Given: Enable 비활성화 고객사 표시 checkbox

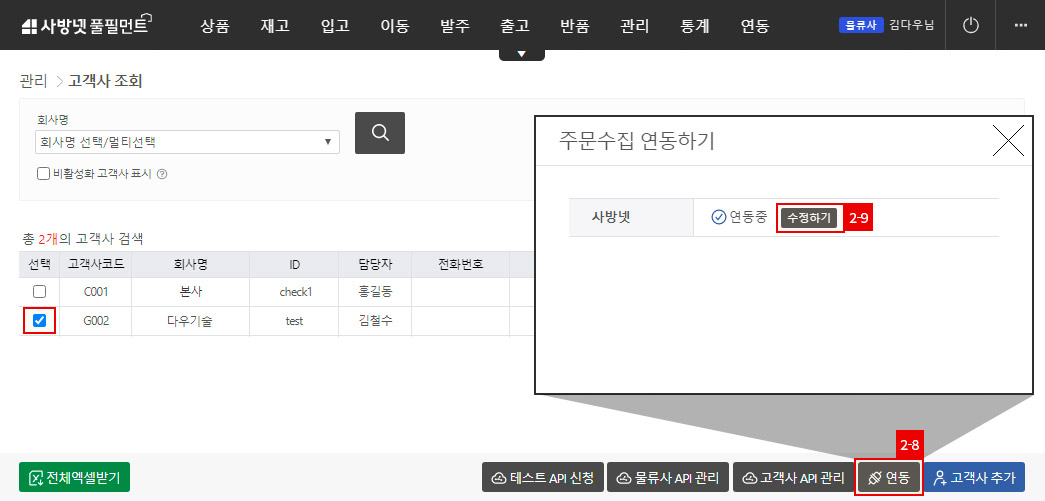Looking at the screenshot, I should (43, 174).
